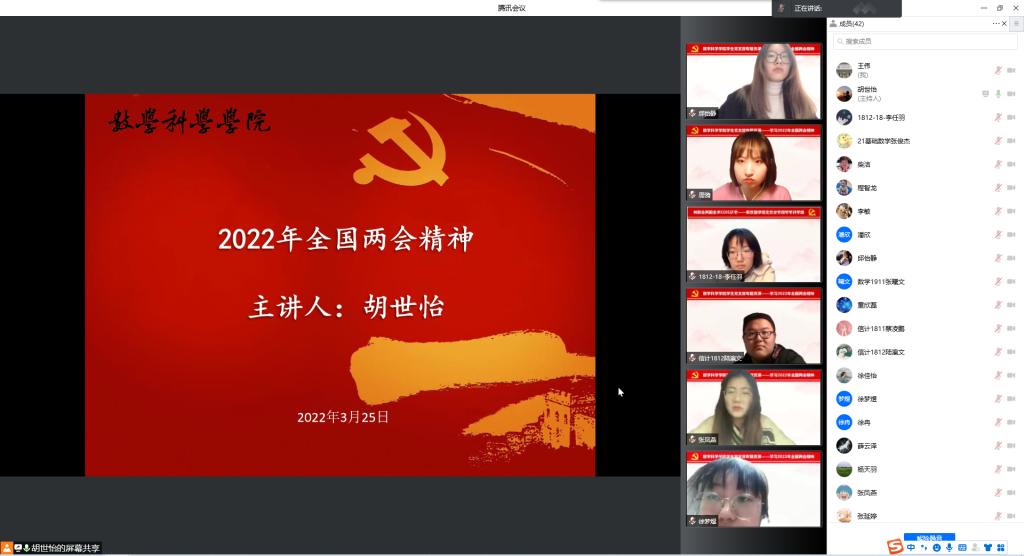Open the bottom video tile labeled 徐梦煜
Viewport: 1024px width, 556px height.
(753, 489)
